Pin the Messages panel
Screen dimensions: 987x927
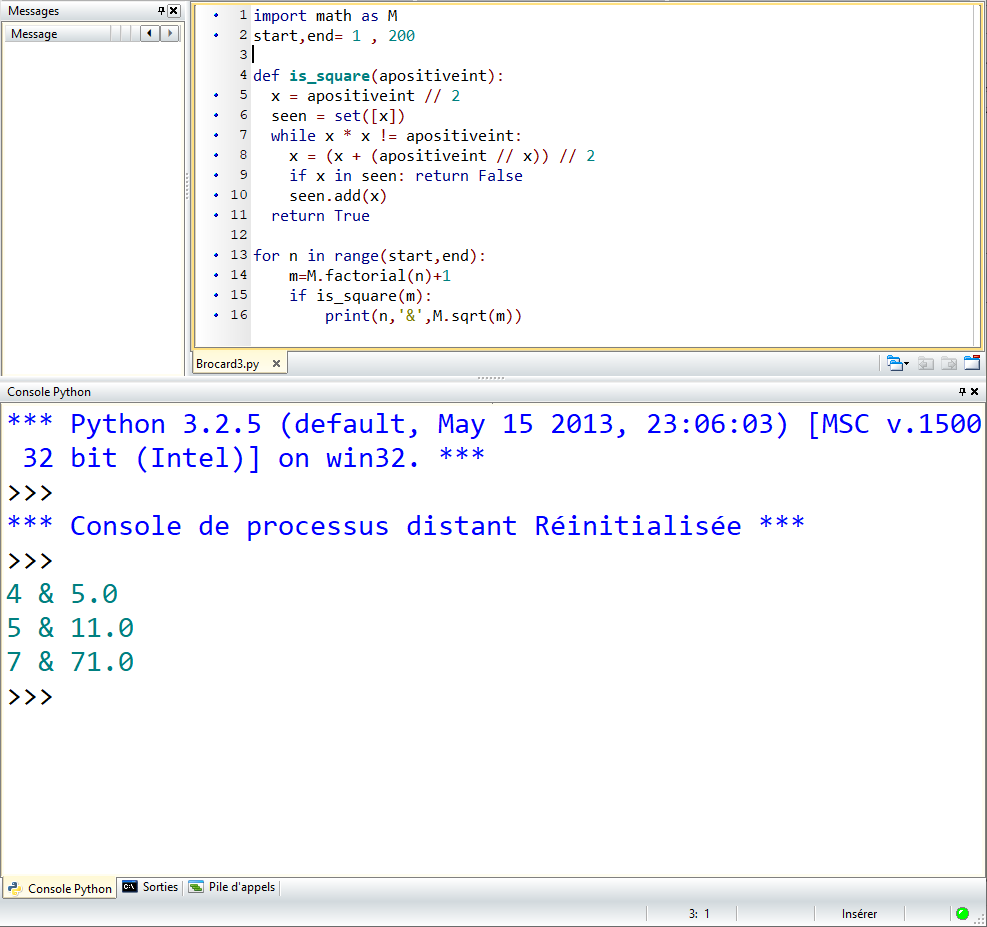tap(162, 11)
